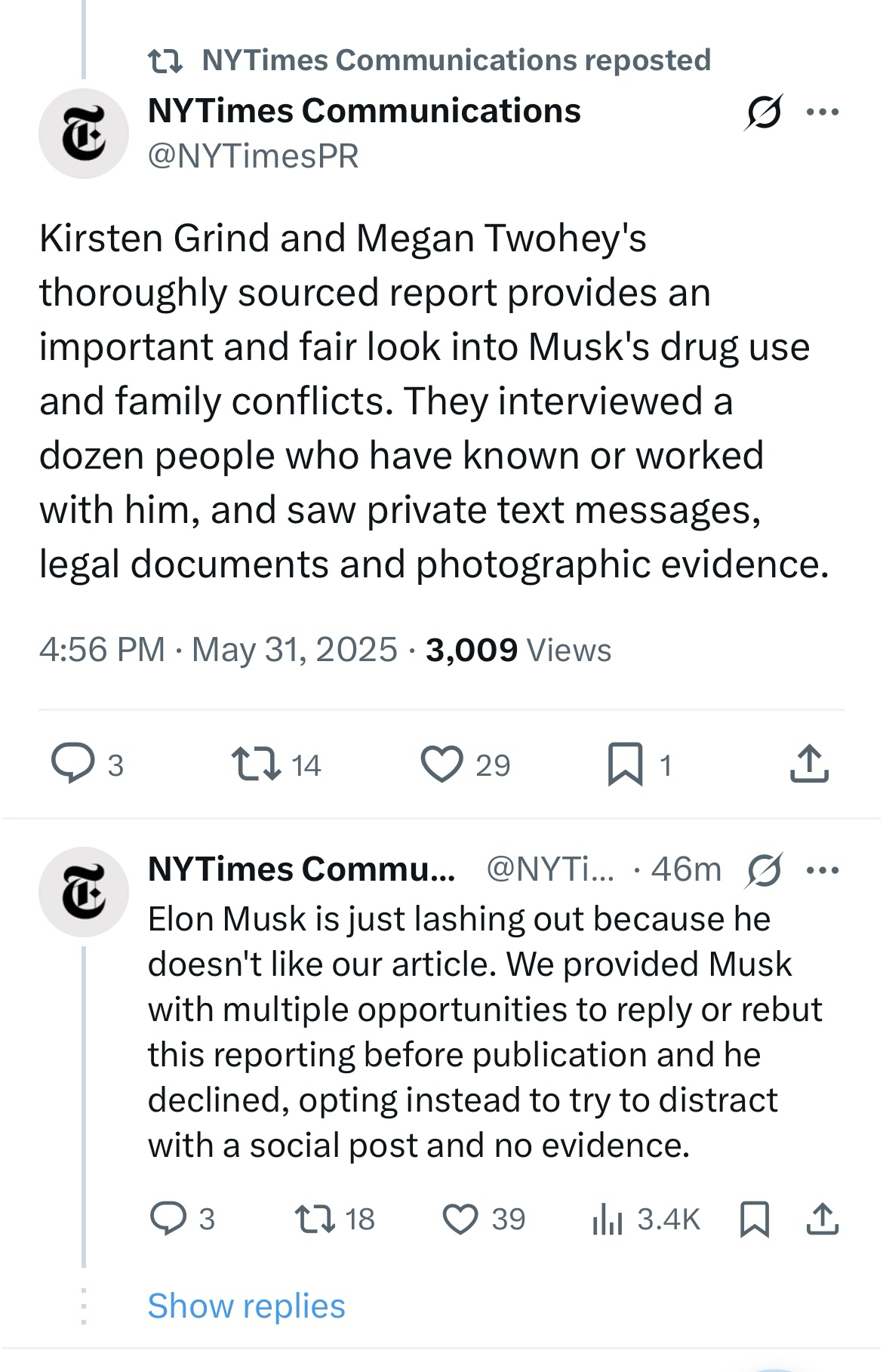Repost the main post with 14 reposts
The image size is (883, 1372).
pos(256,764)
